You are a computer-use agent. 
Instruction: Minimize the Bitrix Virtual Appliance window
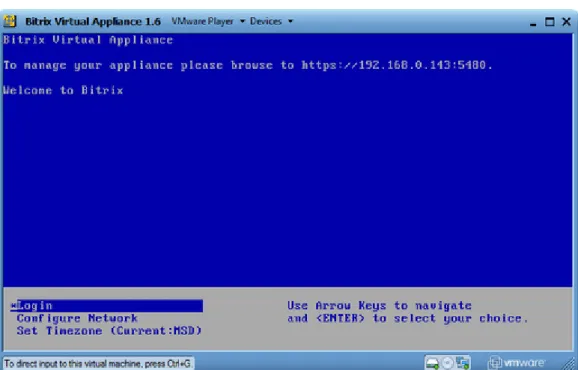click(x=533, y=23)
